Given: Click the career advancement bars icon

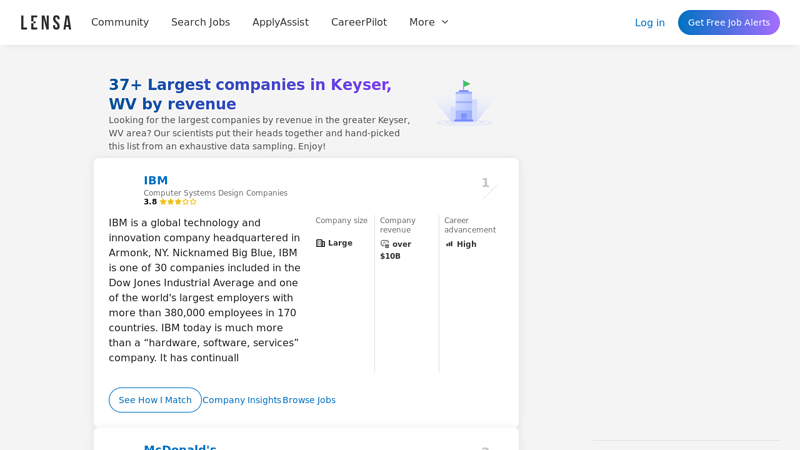Looking at the screenshot, I should tap(449, 244).
